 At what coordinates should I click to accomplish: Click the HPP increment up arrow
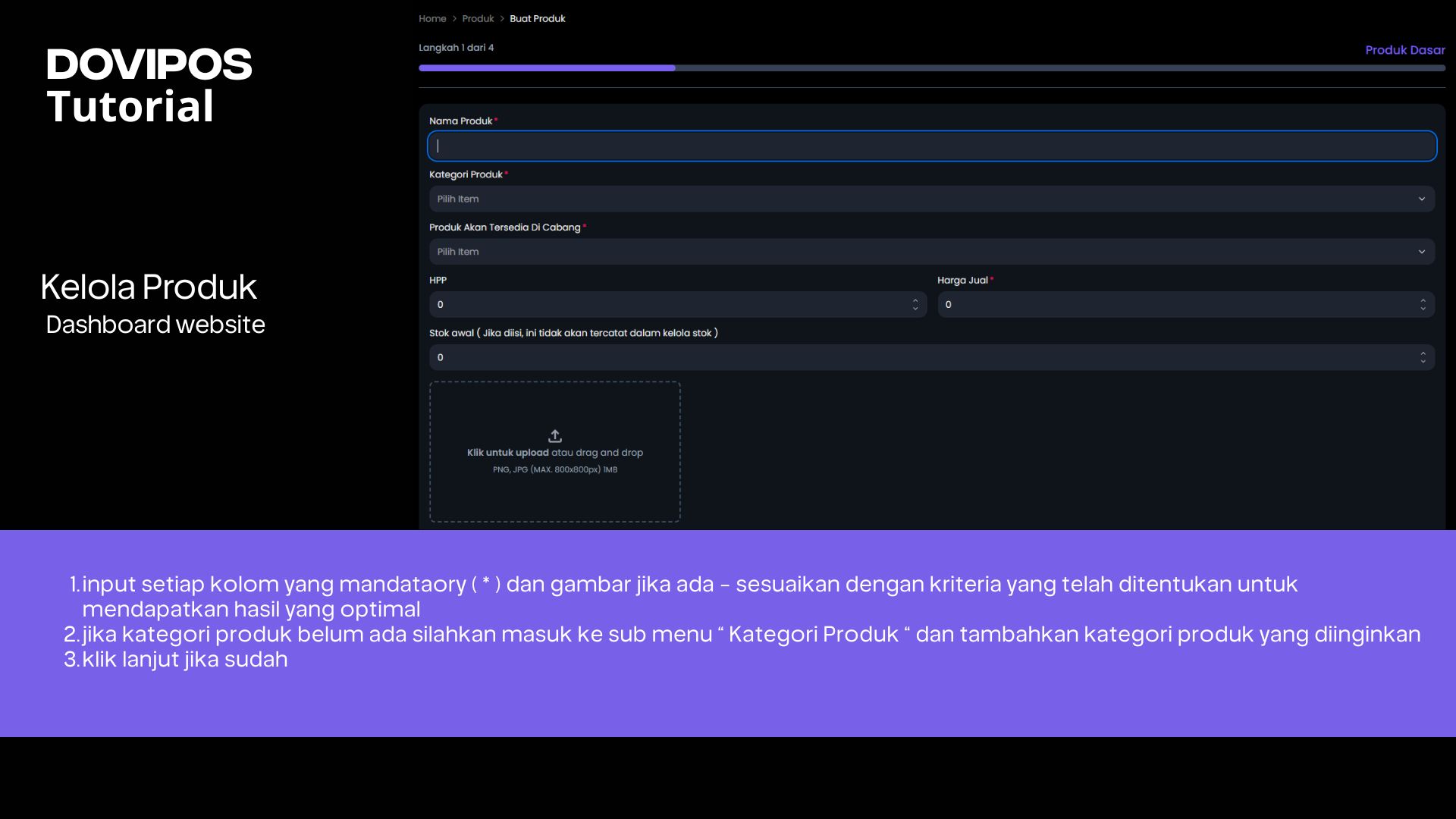coord(915,300)
